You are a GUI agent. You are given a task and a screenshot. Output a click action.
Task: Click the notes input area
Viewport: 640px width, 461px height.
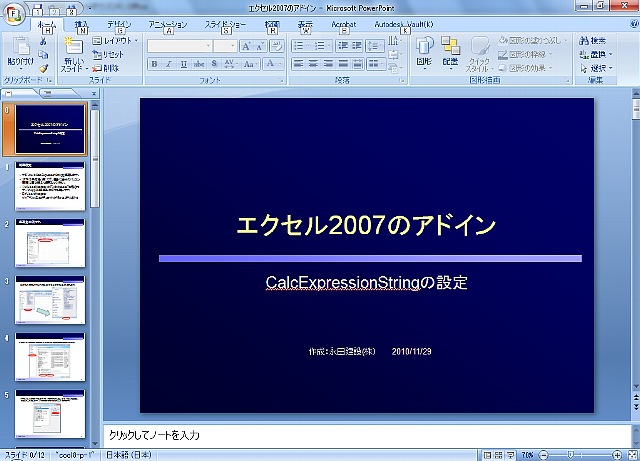[x=367, y=436]
